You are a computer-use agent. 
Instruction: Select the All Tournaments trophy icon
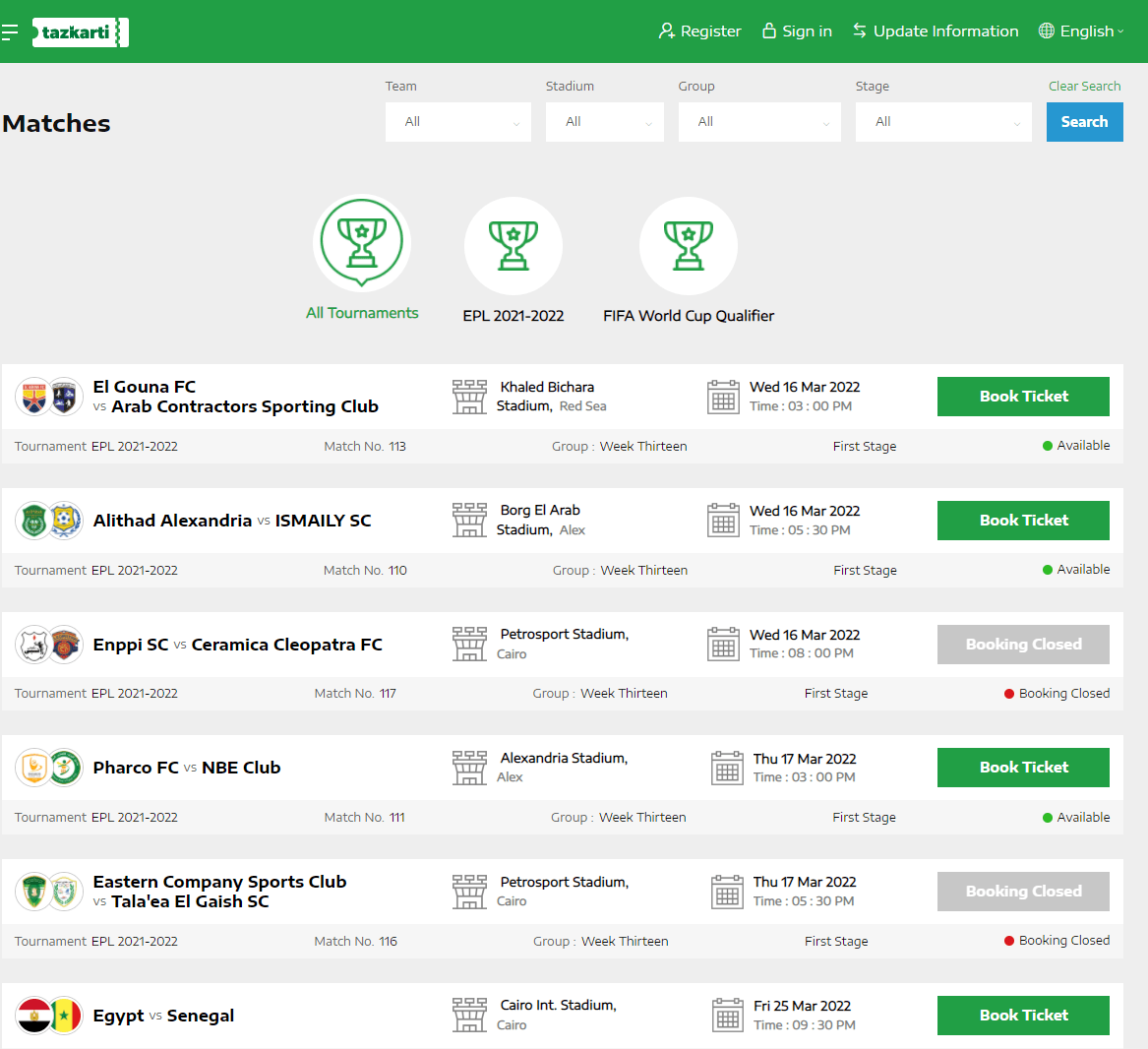(362, 243)
